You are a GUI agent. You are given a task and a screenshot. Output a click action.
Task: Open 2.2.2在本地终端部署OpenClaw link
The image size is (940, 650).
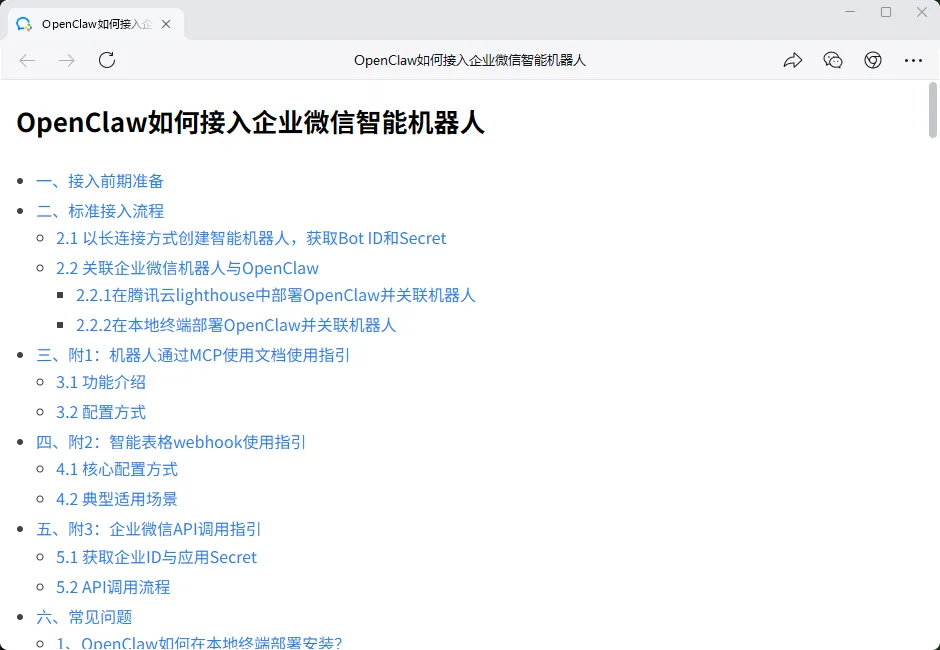click(x=236, y=325)
